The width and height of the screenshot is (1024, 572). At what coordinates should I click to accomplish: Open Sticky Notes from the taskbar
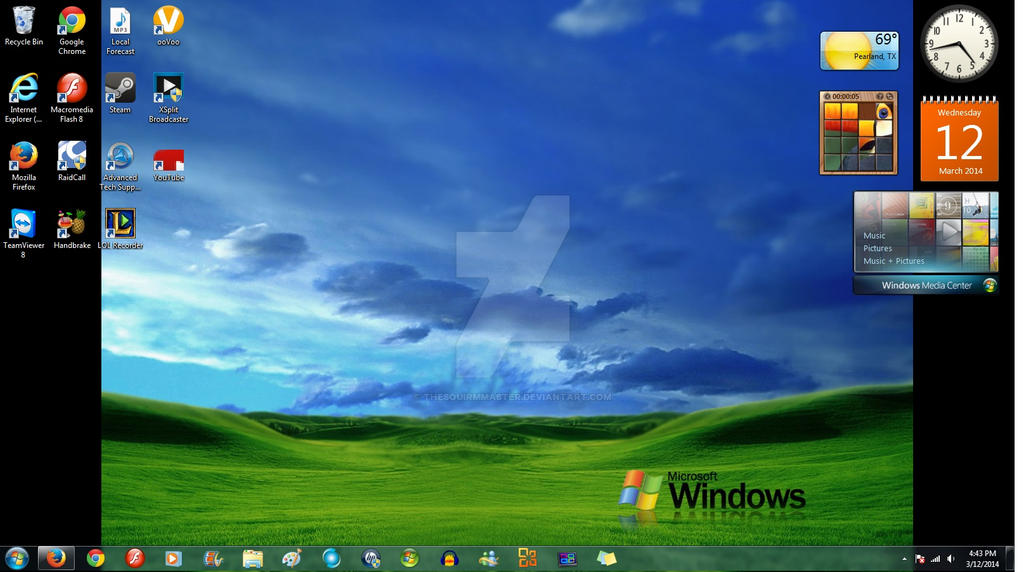(x=607, y=558)
